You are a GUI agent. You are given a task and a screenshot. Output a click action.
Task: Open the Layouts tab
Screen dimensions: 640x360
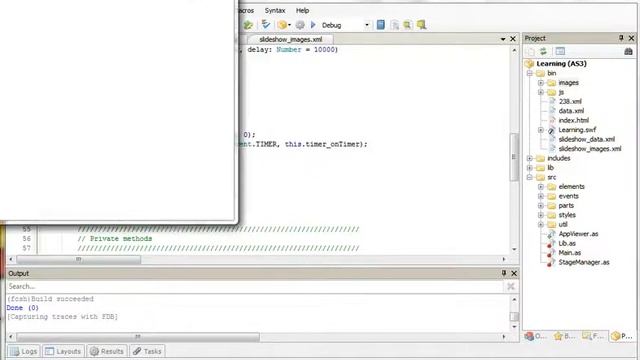pyautogui.click(x=63, y=351)
